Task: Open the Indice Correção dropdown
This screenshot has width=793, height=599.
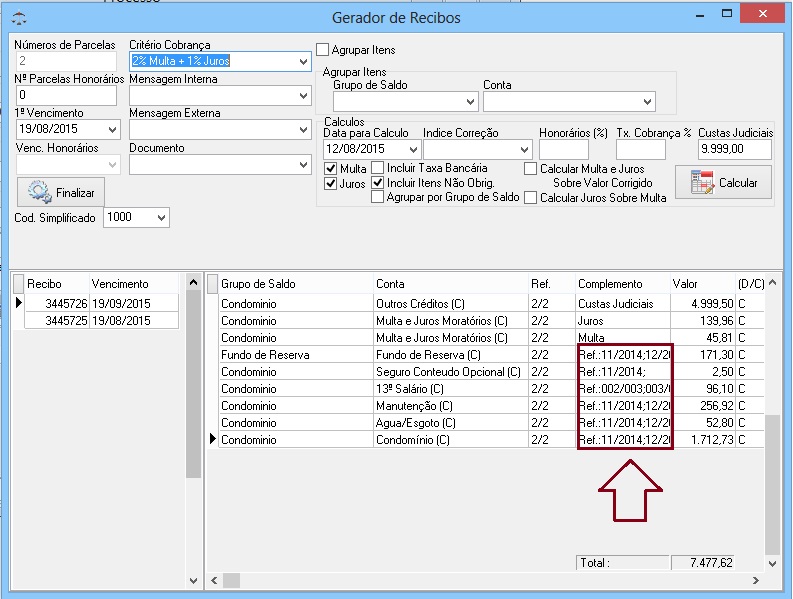Action: [x=524, y=150]
